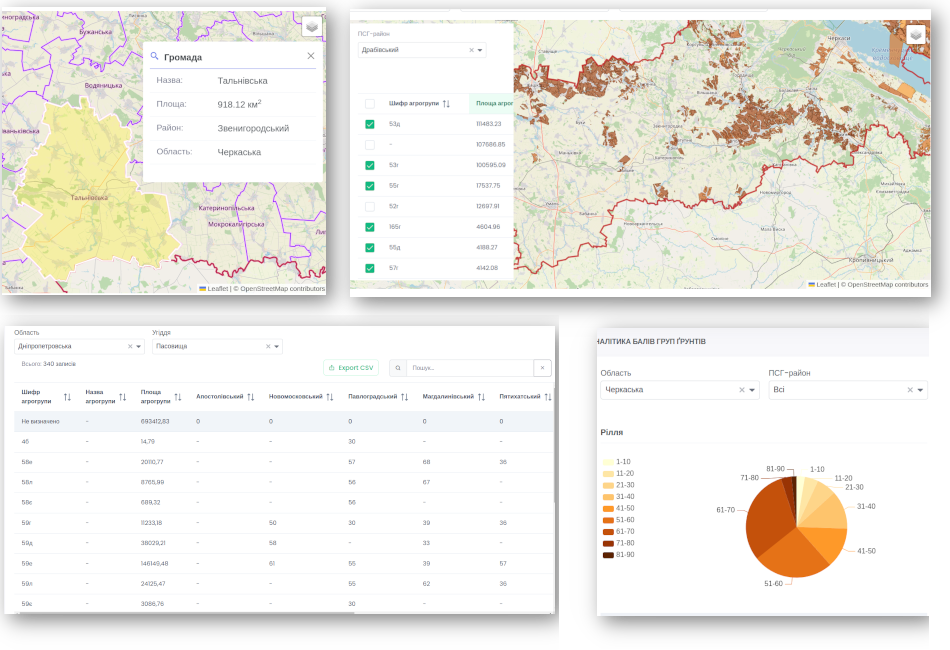Viewport: 950px width, 650px height.
Task: Expand the Дніпропетровська область dropdown
Action: 138,347
